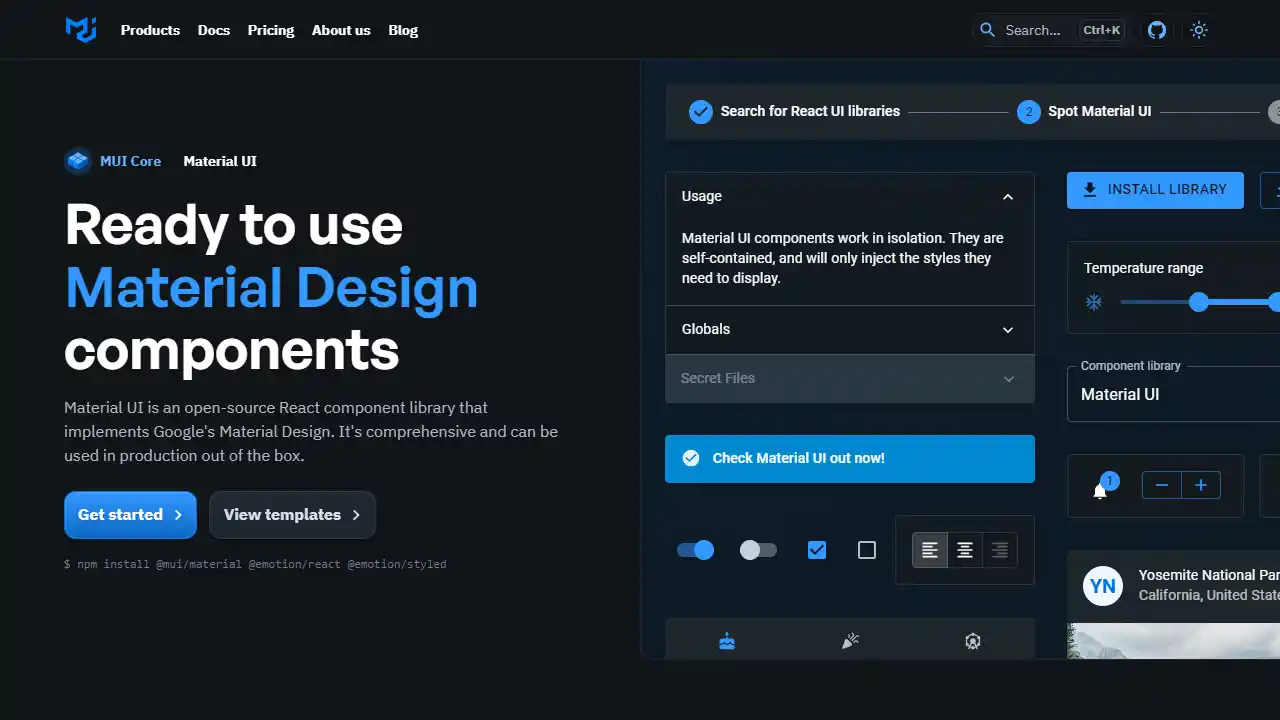This screenshot has height=720, width=1280.
Task: Open the Blog page
Action: tap(403, 30)
